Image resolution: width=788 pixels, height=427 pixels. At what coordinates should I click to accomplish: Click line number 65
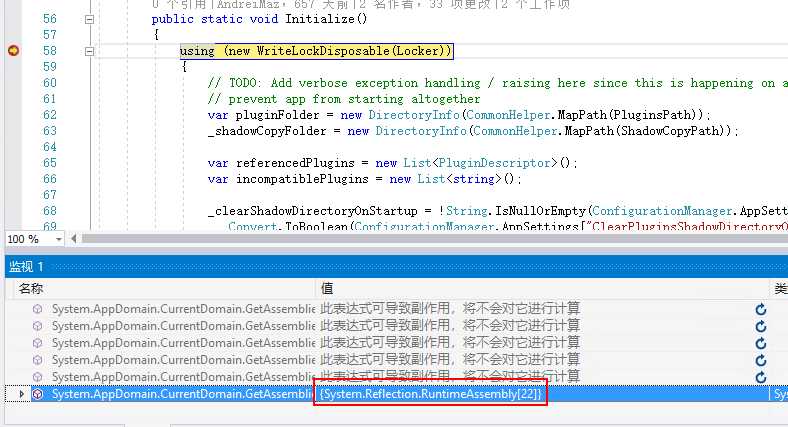tap(50, 163)
